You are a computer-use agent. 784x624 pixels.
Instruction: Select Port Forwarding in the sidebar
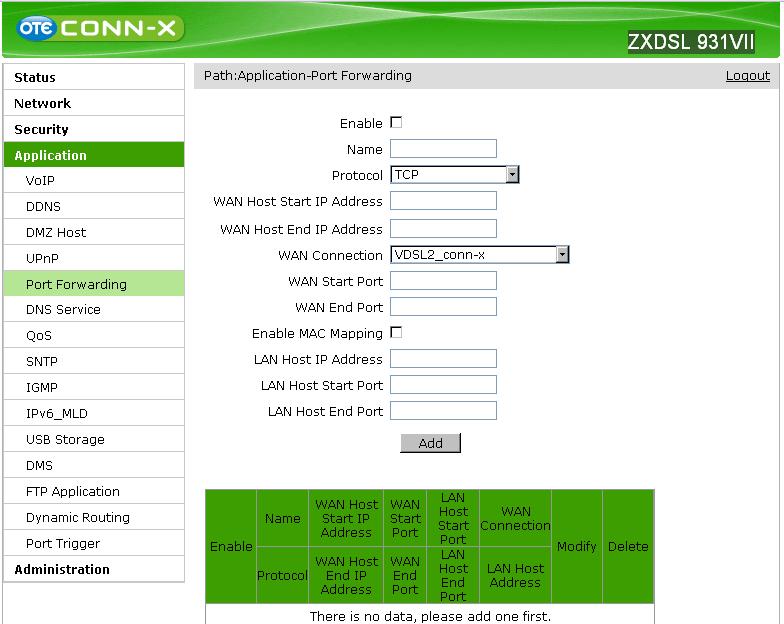coord(94,284)
